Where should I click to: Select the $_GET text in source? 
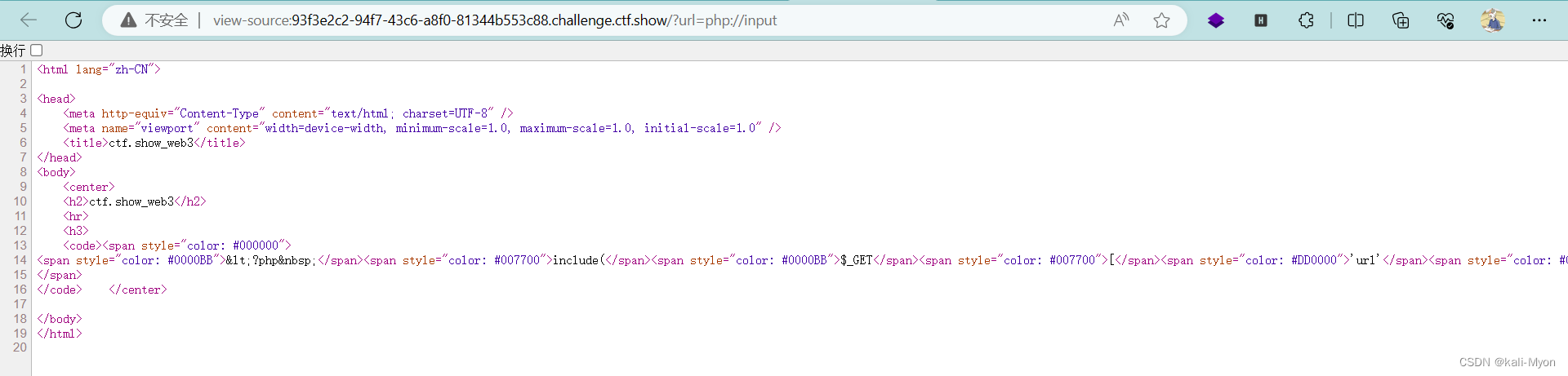[857, 260]
